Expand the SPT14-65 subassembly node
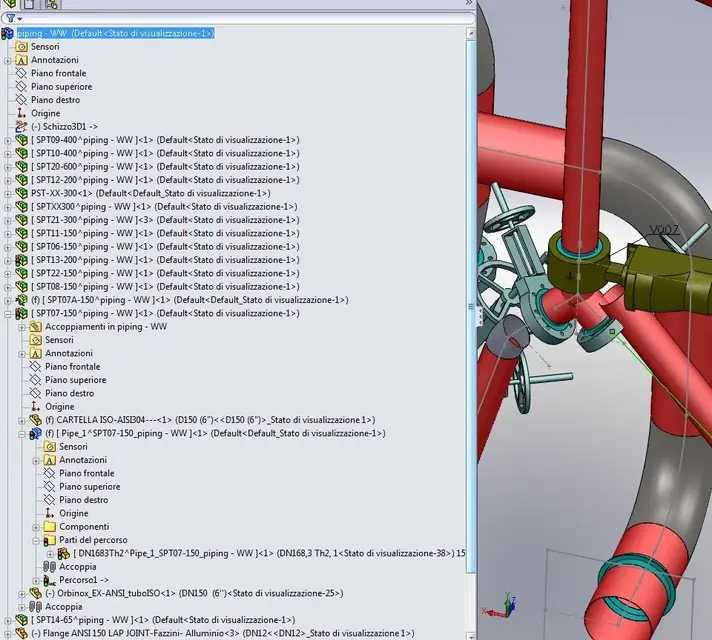 8,620
